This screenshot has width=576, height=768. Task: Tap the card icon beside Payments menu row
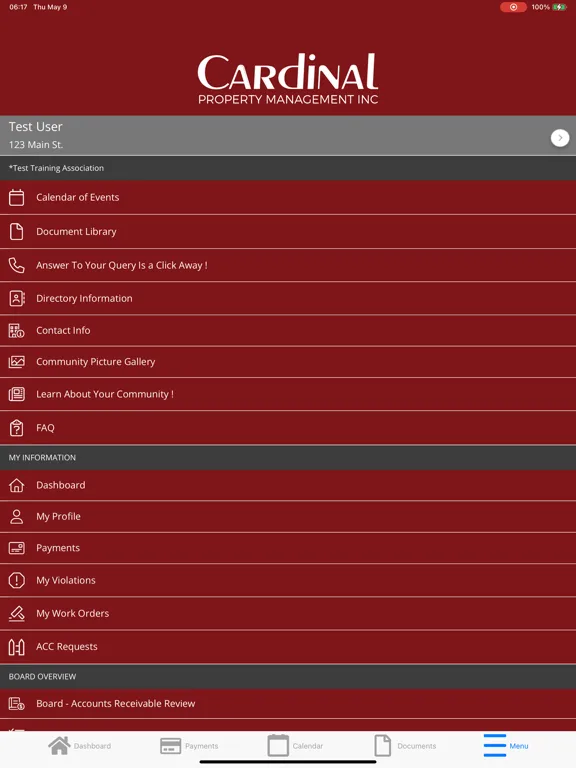pyautogui.click(x=16, y=548)
